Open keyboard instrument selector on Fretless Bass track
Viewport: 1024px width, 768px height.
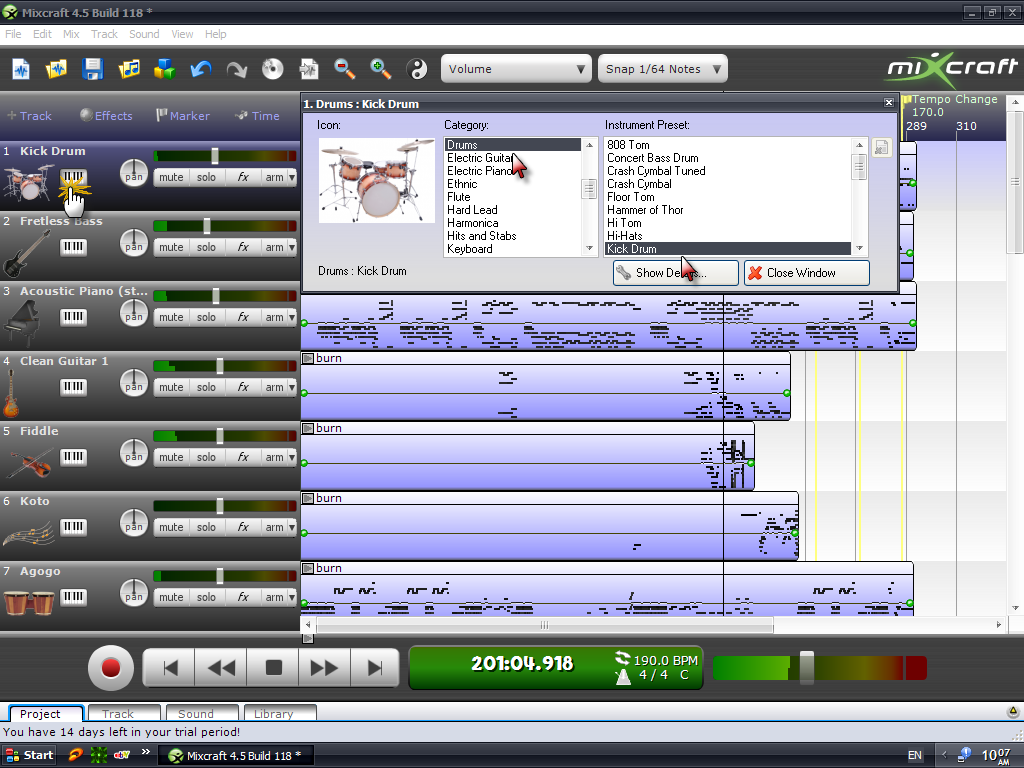pos(73,247)
